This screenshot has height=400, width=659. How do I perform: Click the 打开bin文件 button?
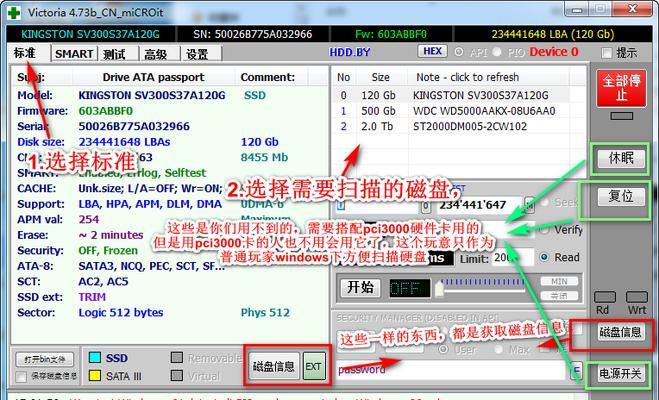click(45, 360)
